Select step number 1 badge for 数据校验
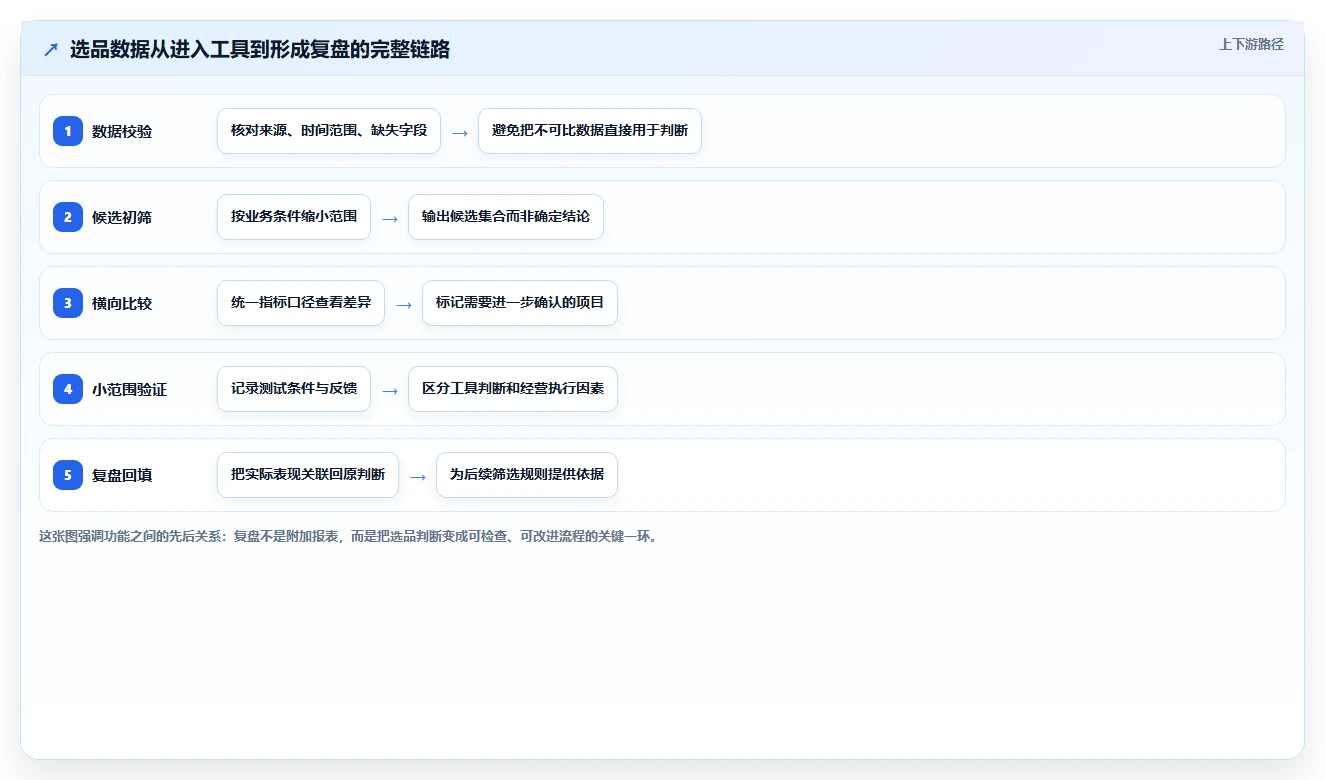1325x780 pixels. pyautogui.click(x=68, y=131)
